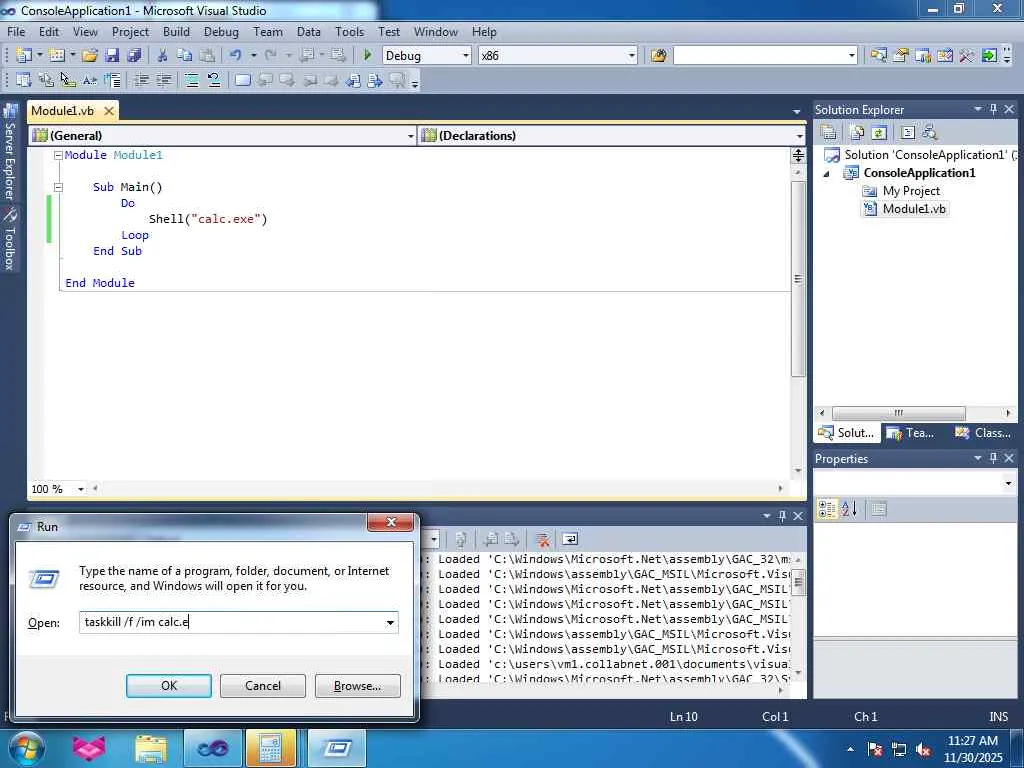This screenshot has width=1024, height=768.
Task: Click Cancel in the Run dialog
Action: [263, 686]
